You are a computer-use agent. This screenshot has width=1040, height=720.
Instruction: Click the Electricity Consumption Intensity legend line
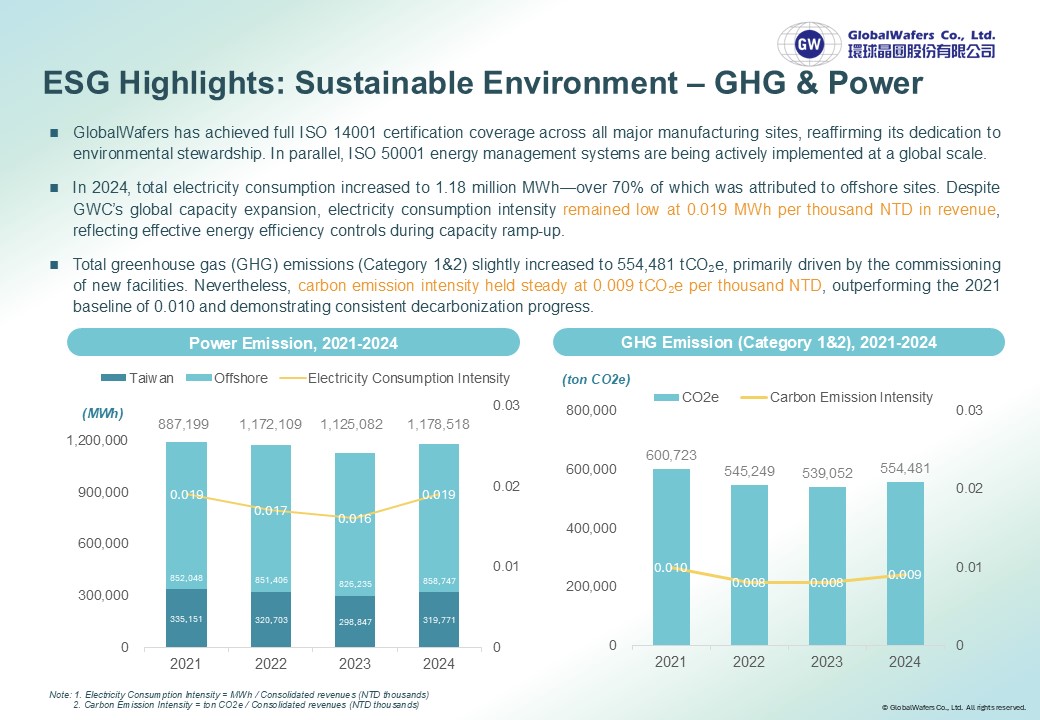[293, 378]
